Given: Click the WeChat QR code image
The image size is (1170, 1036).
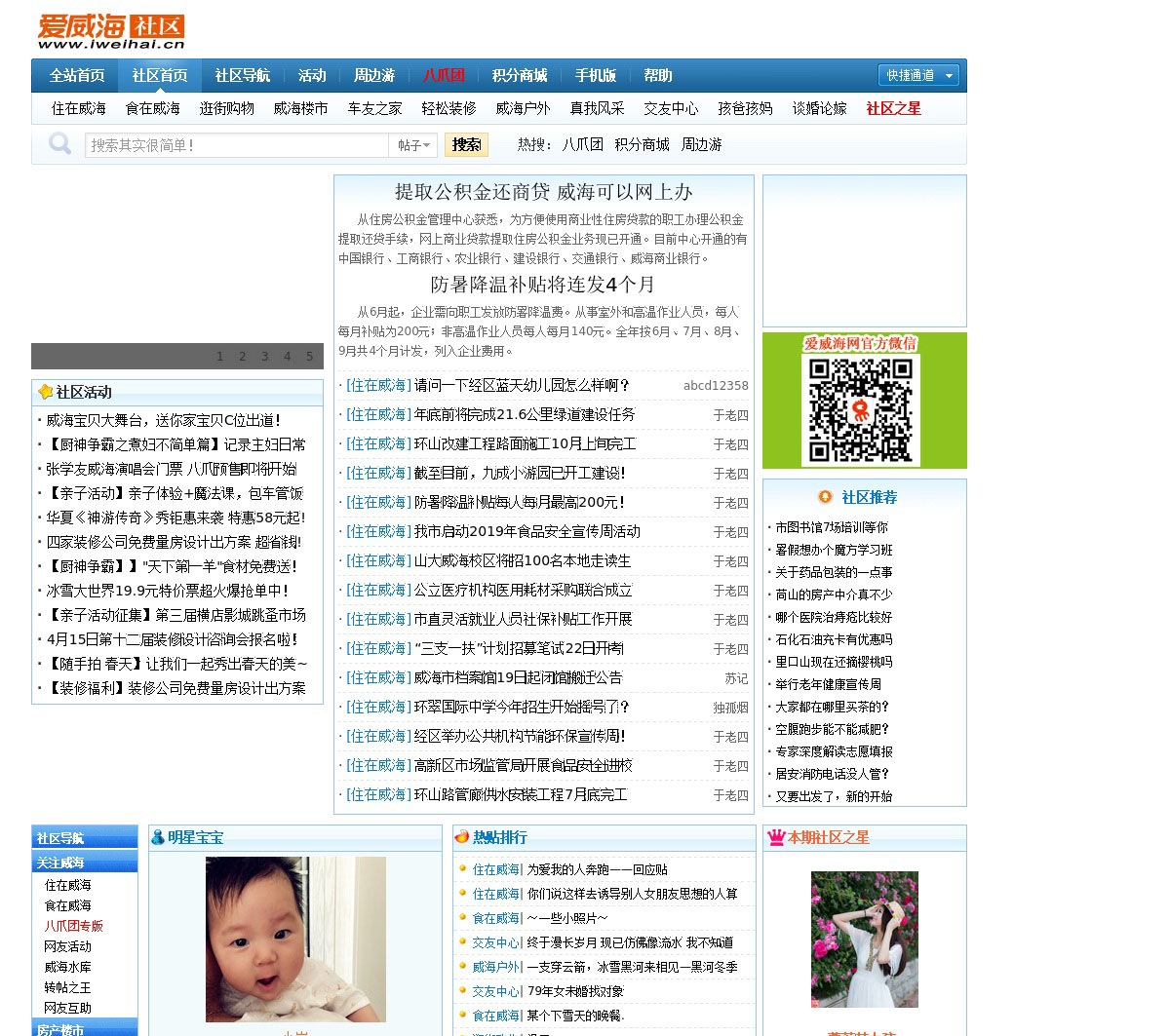Looking at the screenshot, I should pyautogui.click(x=861, y=410).
